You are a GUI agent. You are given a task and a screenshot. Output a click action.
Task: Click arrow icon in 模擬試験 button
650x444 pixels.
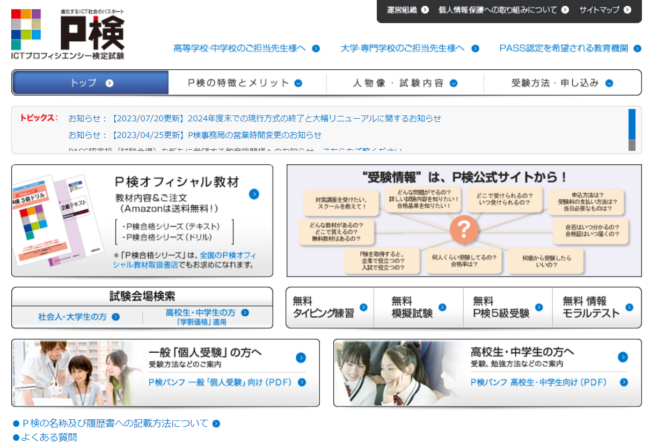442,307
